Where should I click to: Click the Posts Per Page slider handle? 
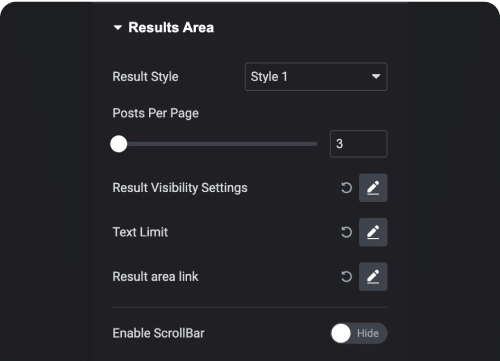[119, 144]
